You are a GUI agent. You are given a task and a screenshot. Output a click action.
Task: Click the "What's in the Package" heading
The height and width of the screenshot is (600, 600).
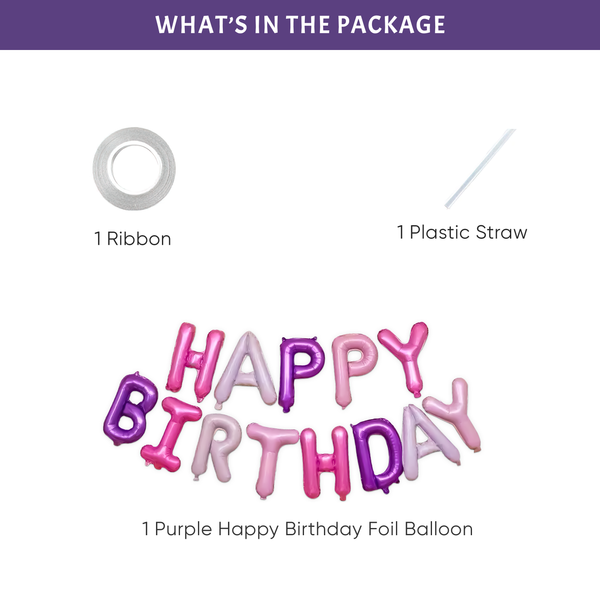[300, 25]
